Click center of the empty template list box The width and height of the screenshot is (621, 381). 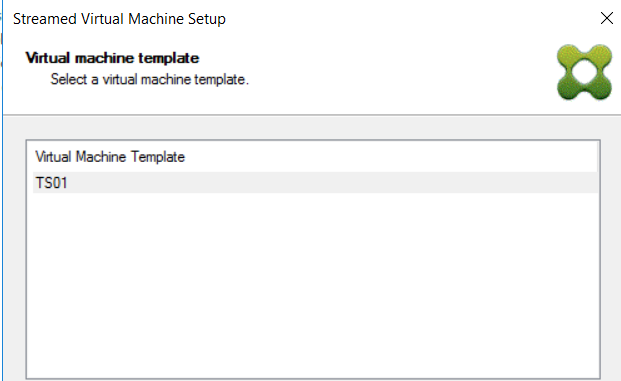313,277
